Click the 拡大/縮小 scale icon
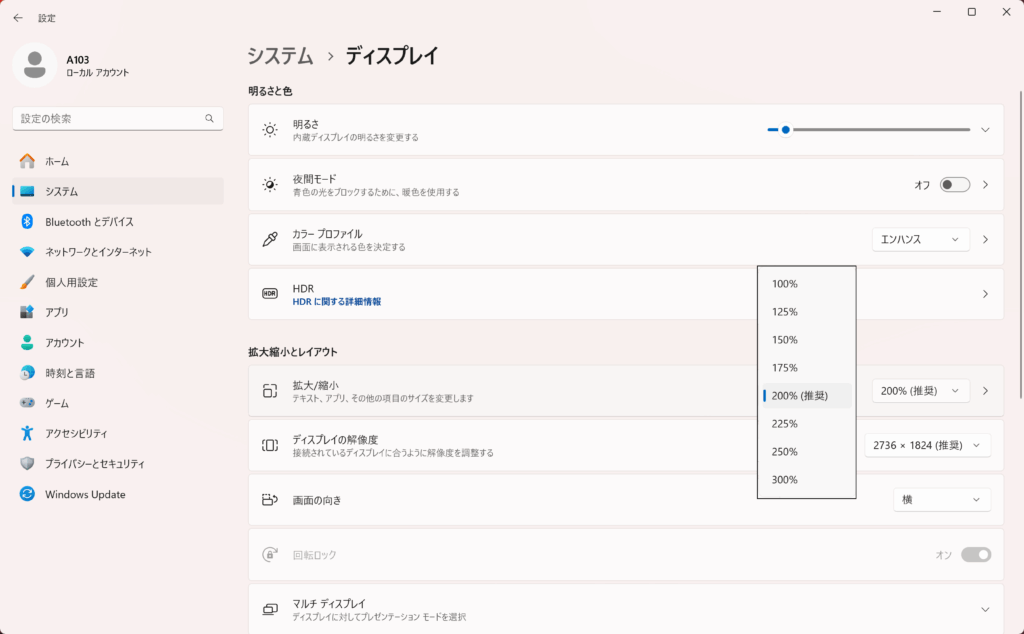Viewport: 1024px width, 634px height. (x=270, y=391)
